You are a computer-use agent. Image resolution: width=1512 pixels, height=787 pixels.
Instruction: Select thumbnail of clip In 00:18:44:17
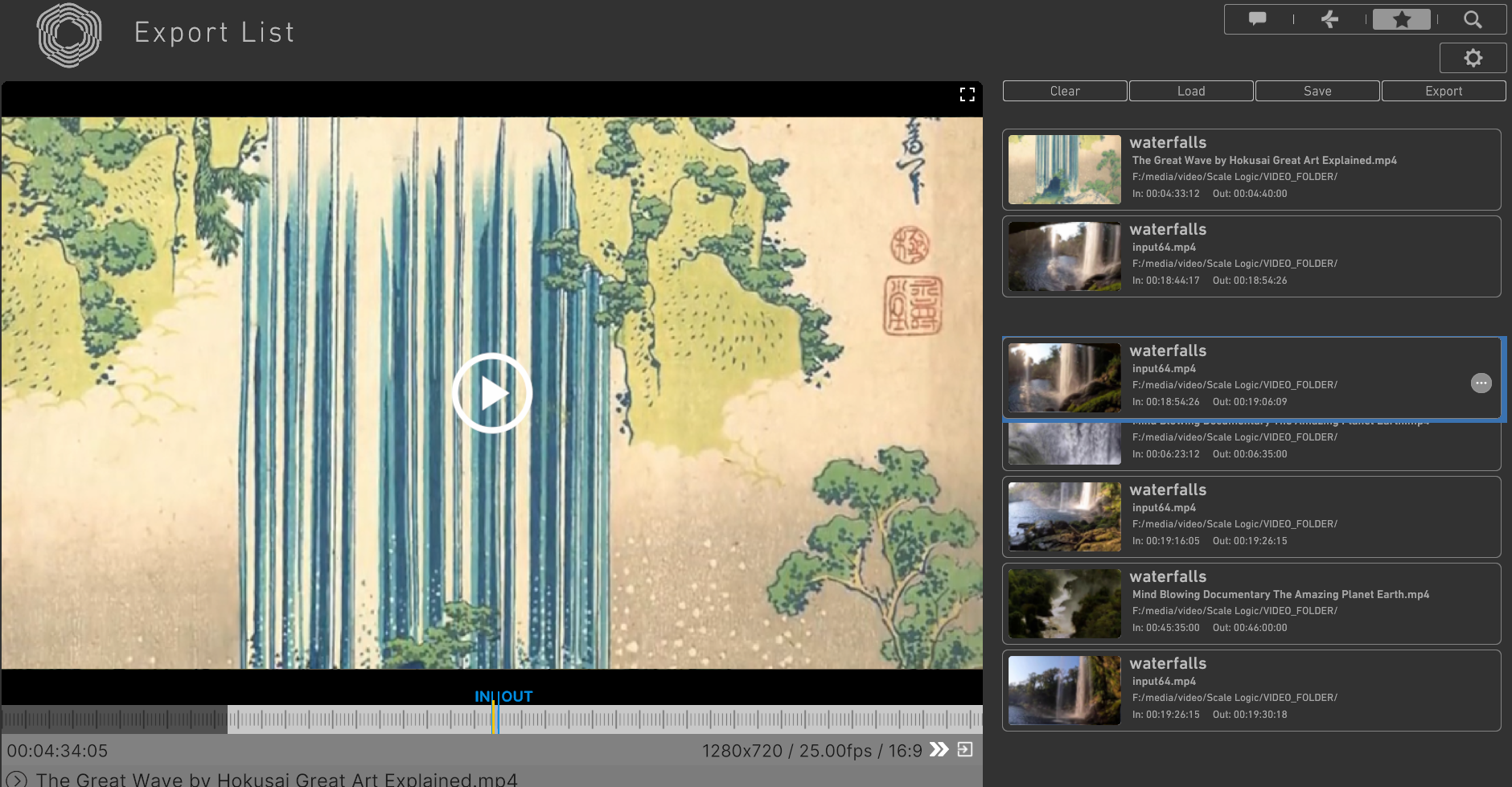1065,256
